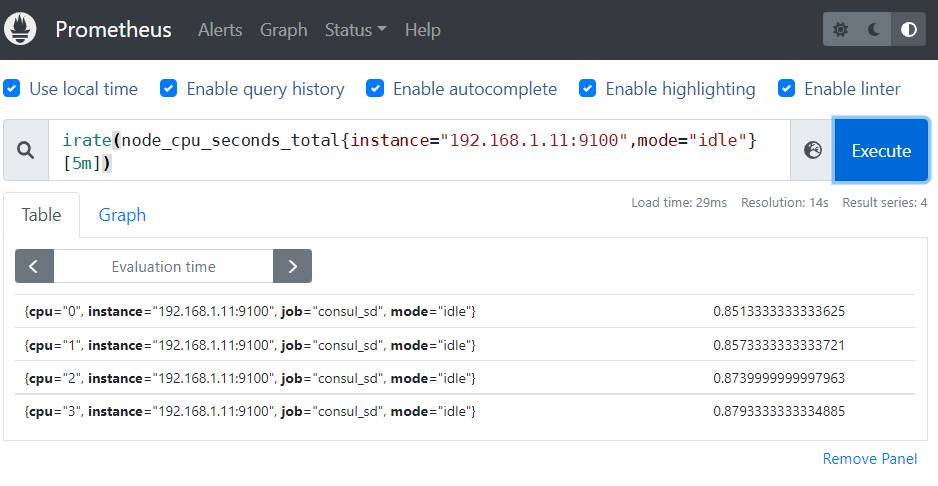This screenshot has width=938, height=486.
Task: Toggle Enable autocomplete checkbox
Action: 375,89
